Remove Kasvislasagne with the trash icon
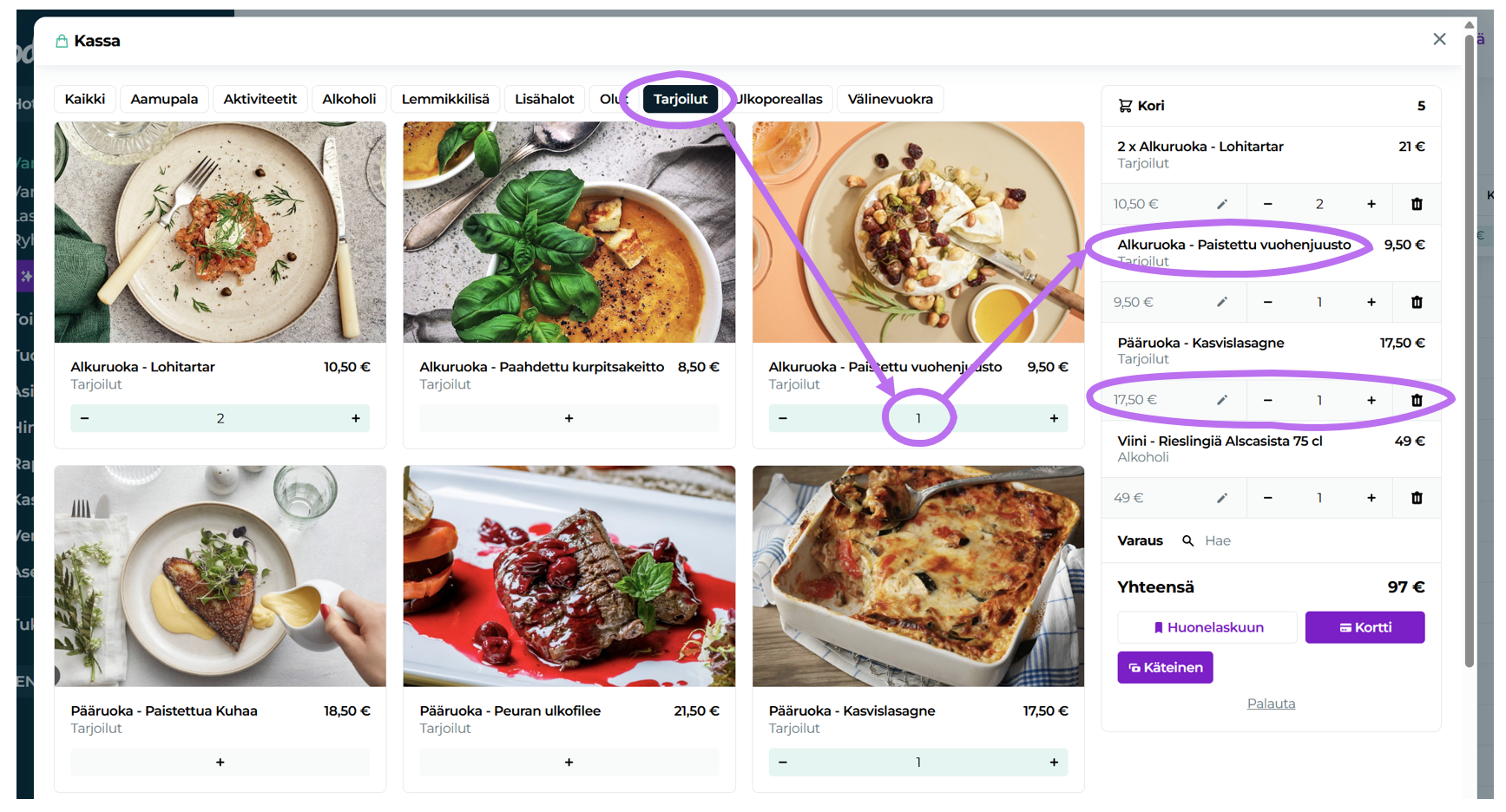The width and height of the screenshot is (1506, 812). coord(1416,400)
